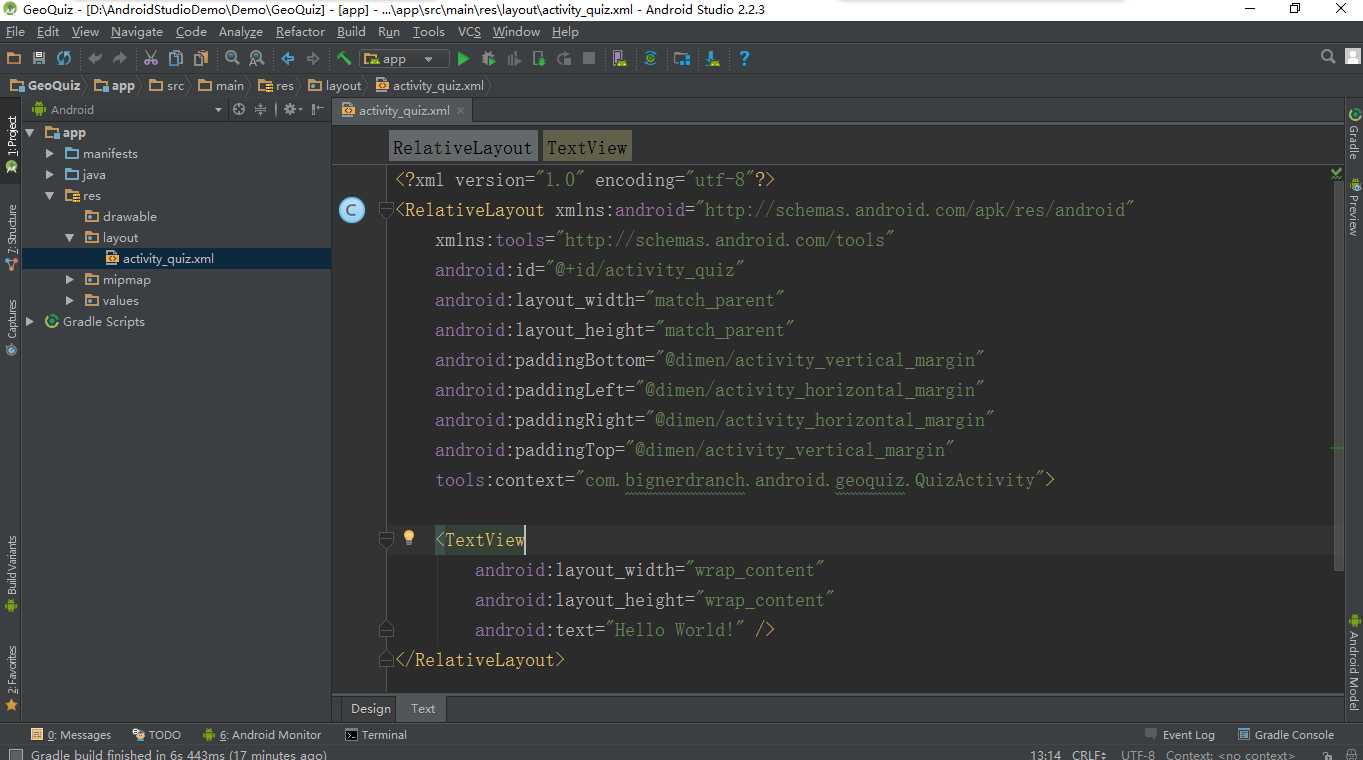This screenshot has width=1363, height=760.
Task: Toggle the Preview tool window on the right
Action: tap(1353, 207)
